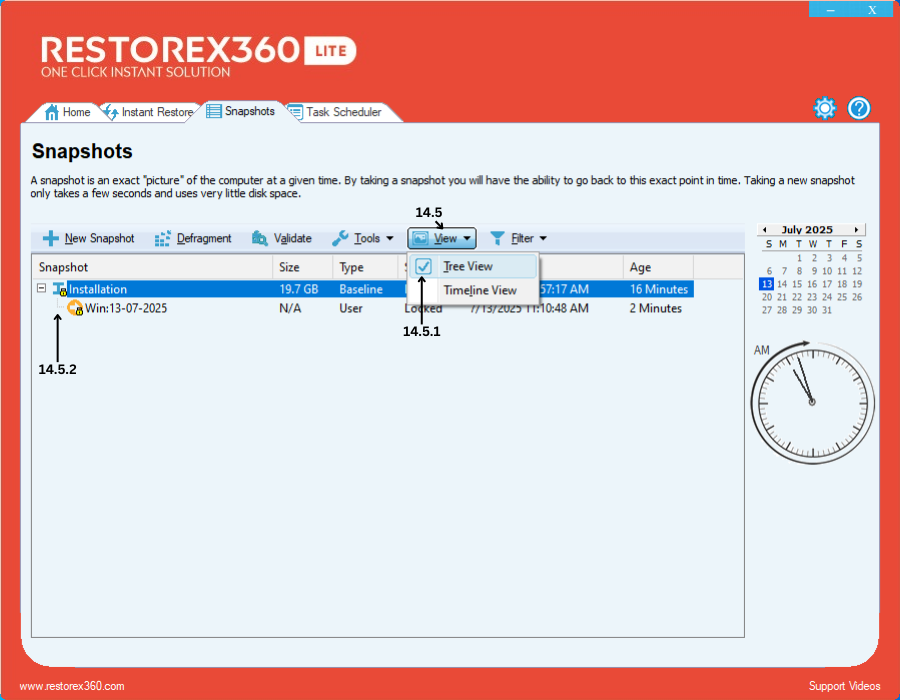
Task: Click the New Snapshot plus icon
Action: (x=50, y=239)
